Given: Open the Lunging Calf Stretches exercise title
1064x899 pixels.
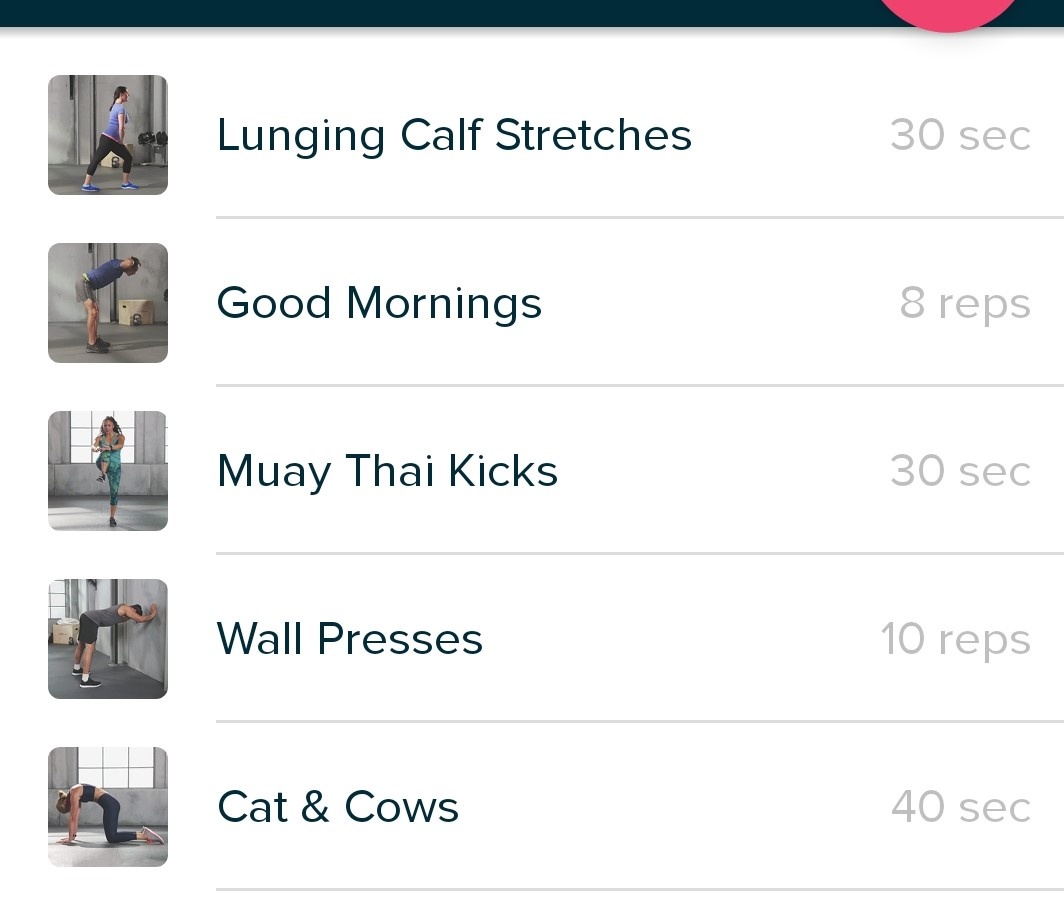Looking at the screenshot, I should coord(454,136).
